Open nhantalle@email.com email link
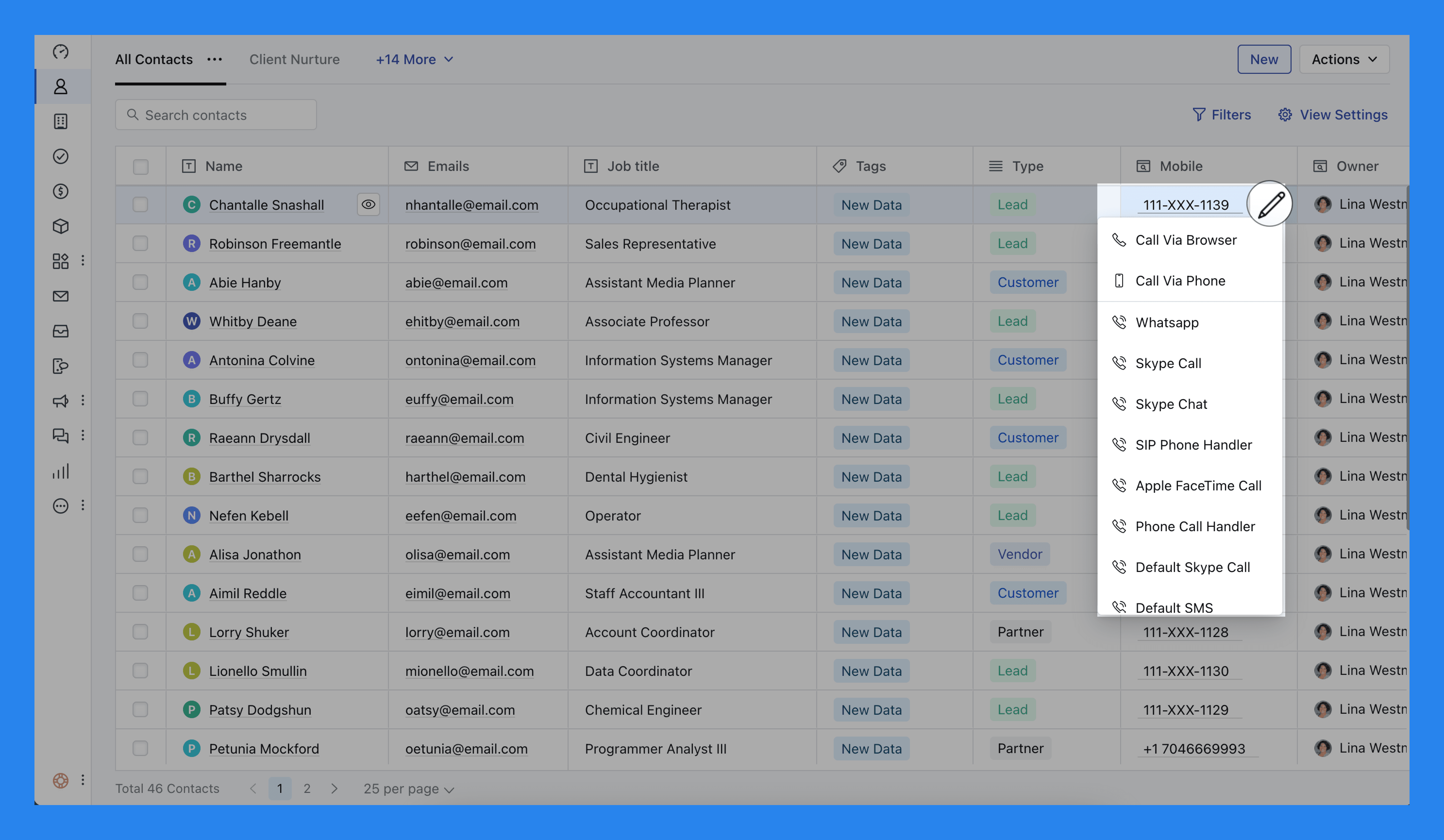Screen dimensions: 1444x840 (472, 205)
